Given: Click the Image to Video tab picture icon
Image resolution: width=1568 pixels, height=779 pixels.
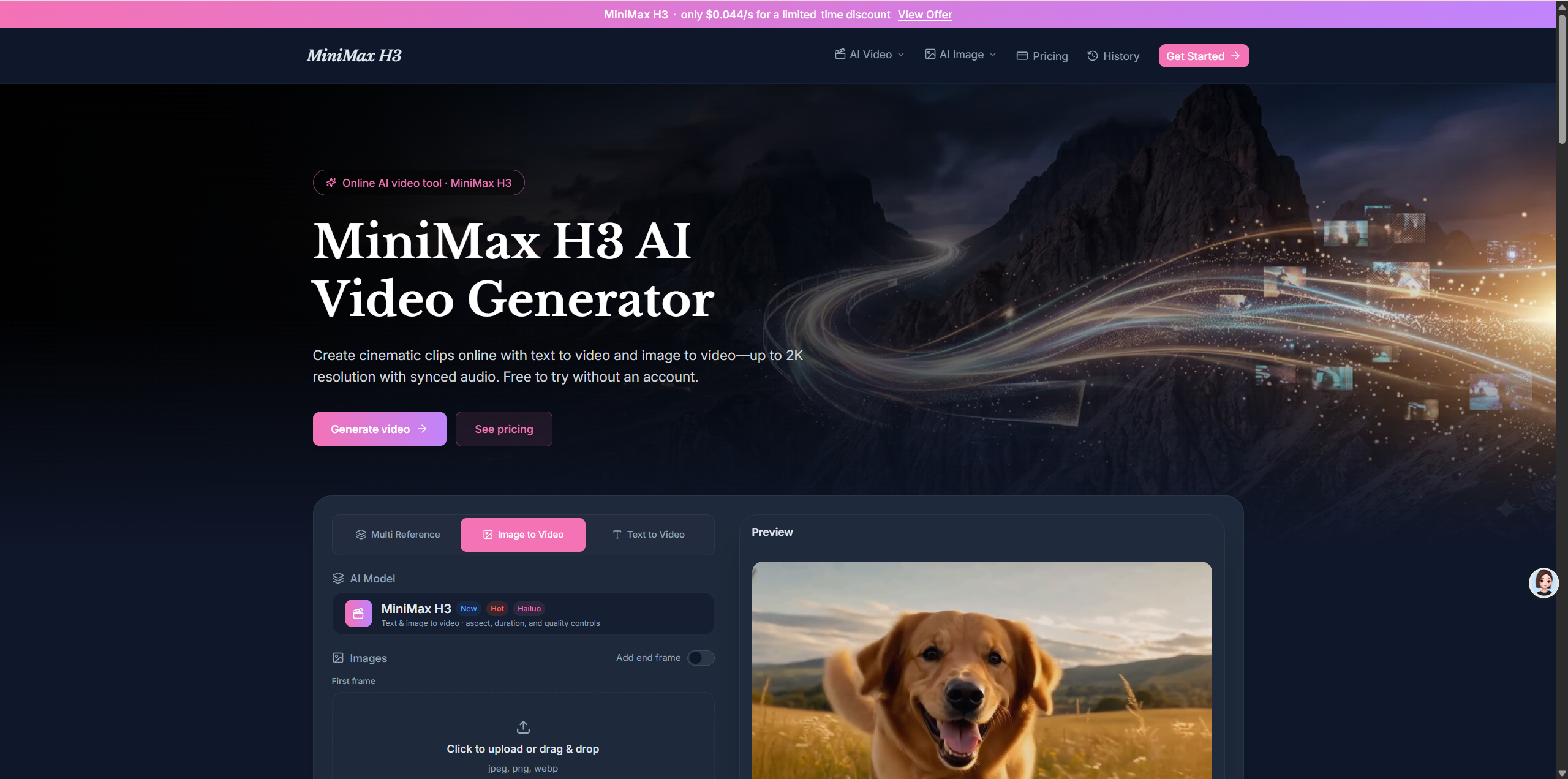Looking at the screenshot, I should click(488, 535).
